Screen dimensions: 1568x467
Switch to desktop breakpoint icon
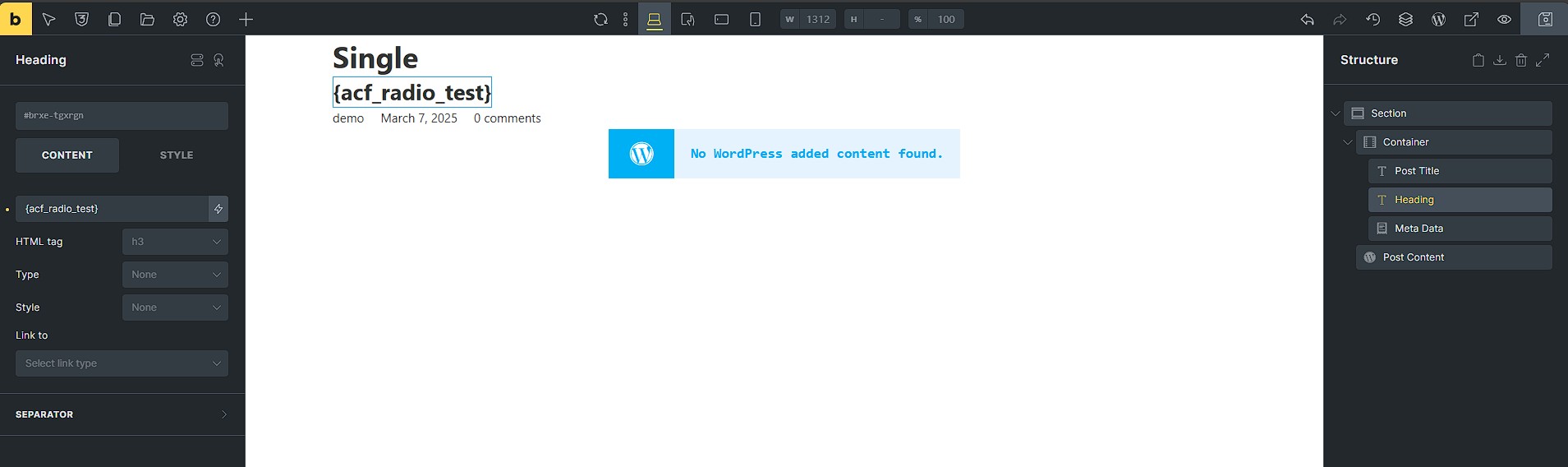(x=654, y=19)
